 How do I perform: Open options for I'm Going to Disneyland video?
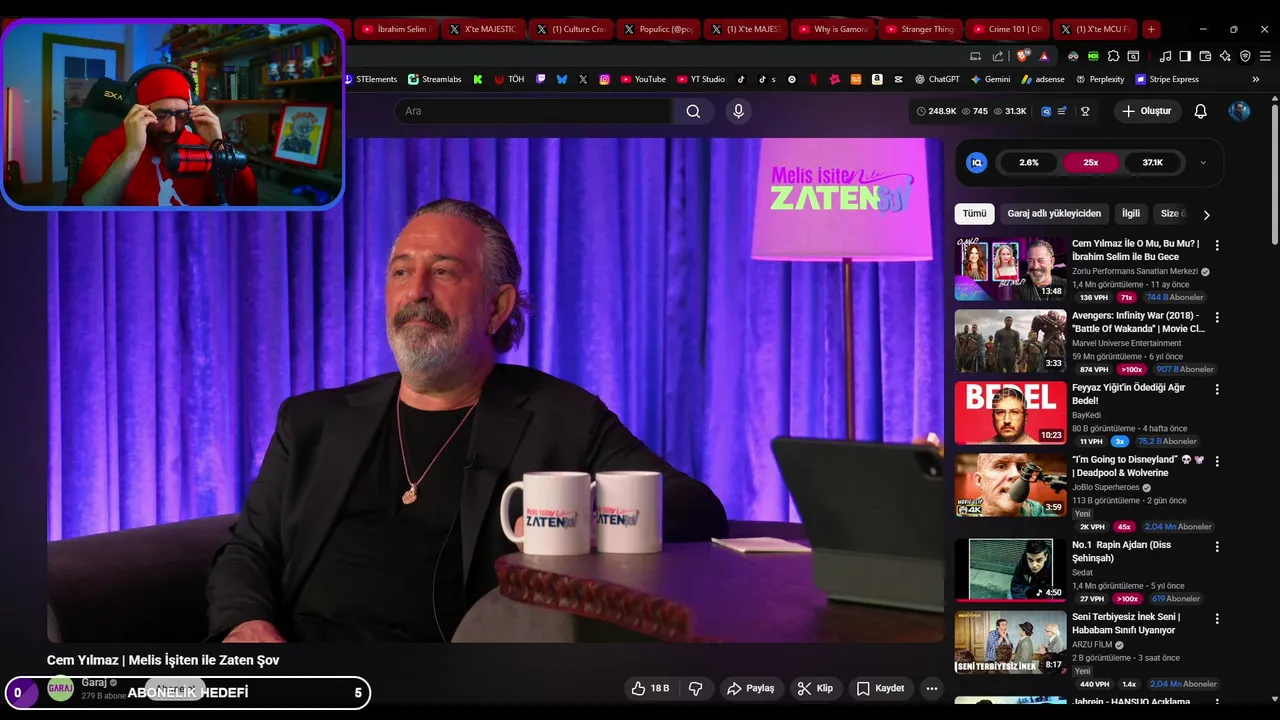pos(1217,461)
